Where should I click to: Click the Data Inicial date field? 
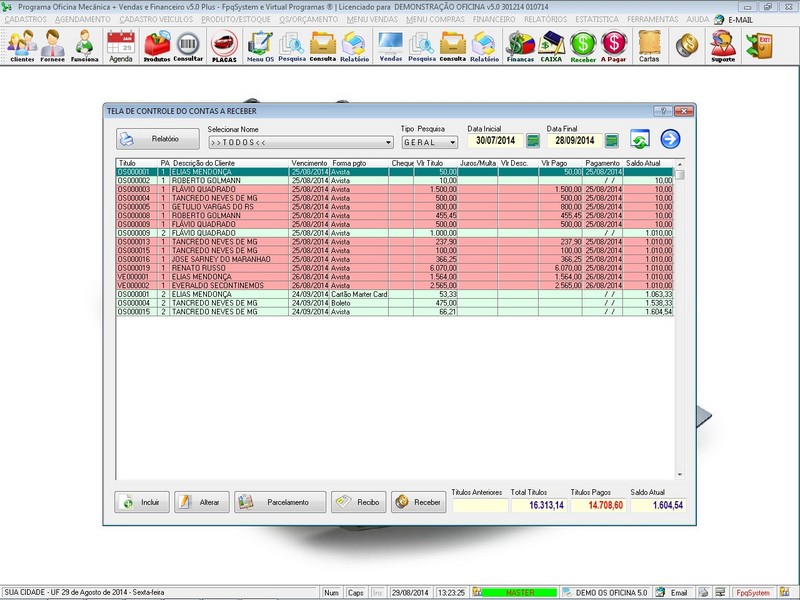(x=496, y=141)
